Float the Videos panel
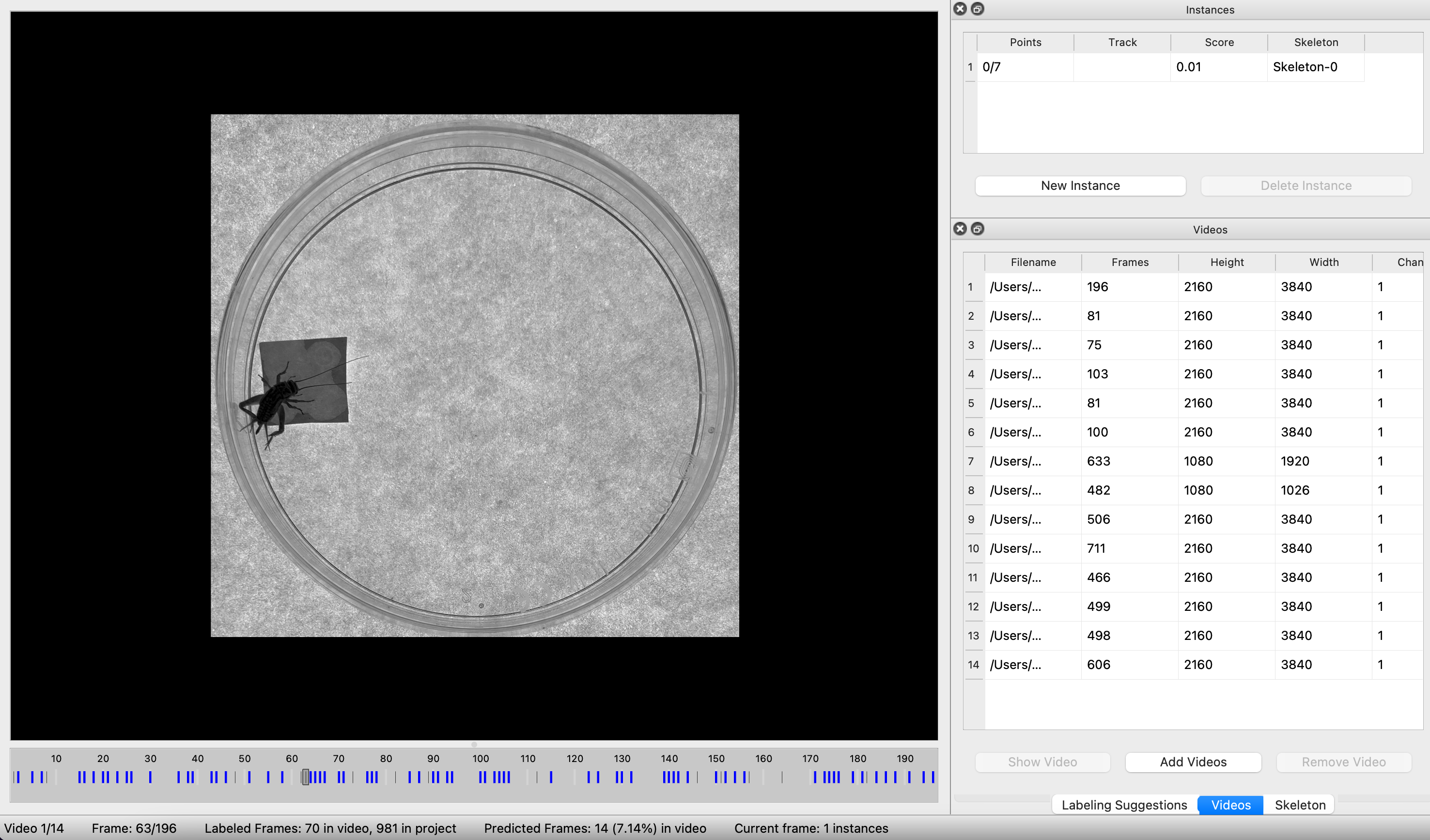Viewport: 1430px width, 840px height. pos(977,229)
